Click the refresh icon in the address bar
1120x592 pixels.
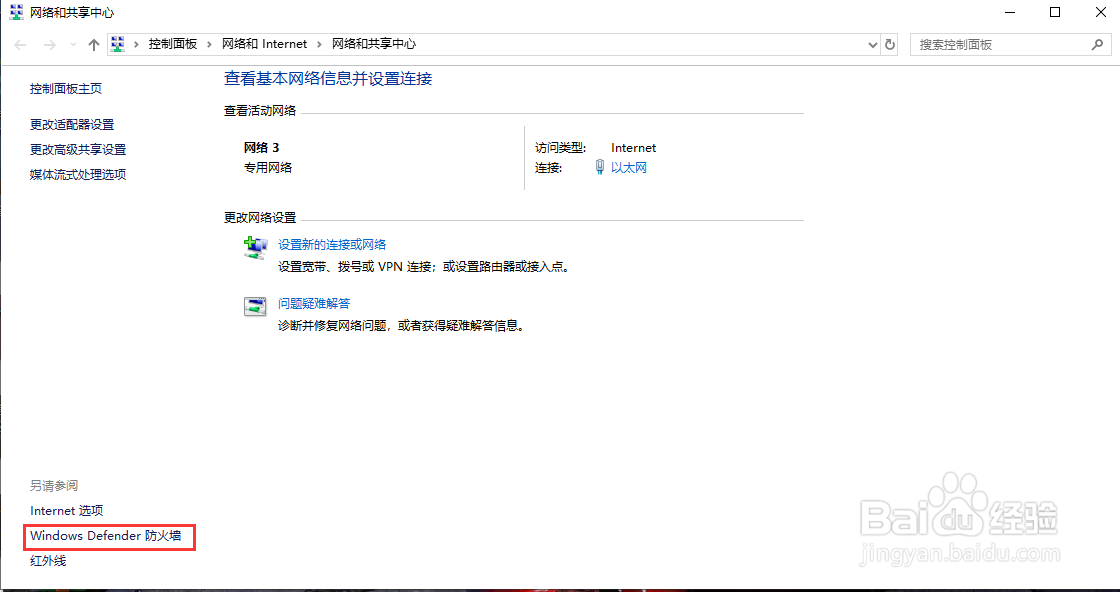[890, 44]
